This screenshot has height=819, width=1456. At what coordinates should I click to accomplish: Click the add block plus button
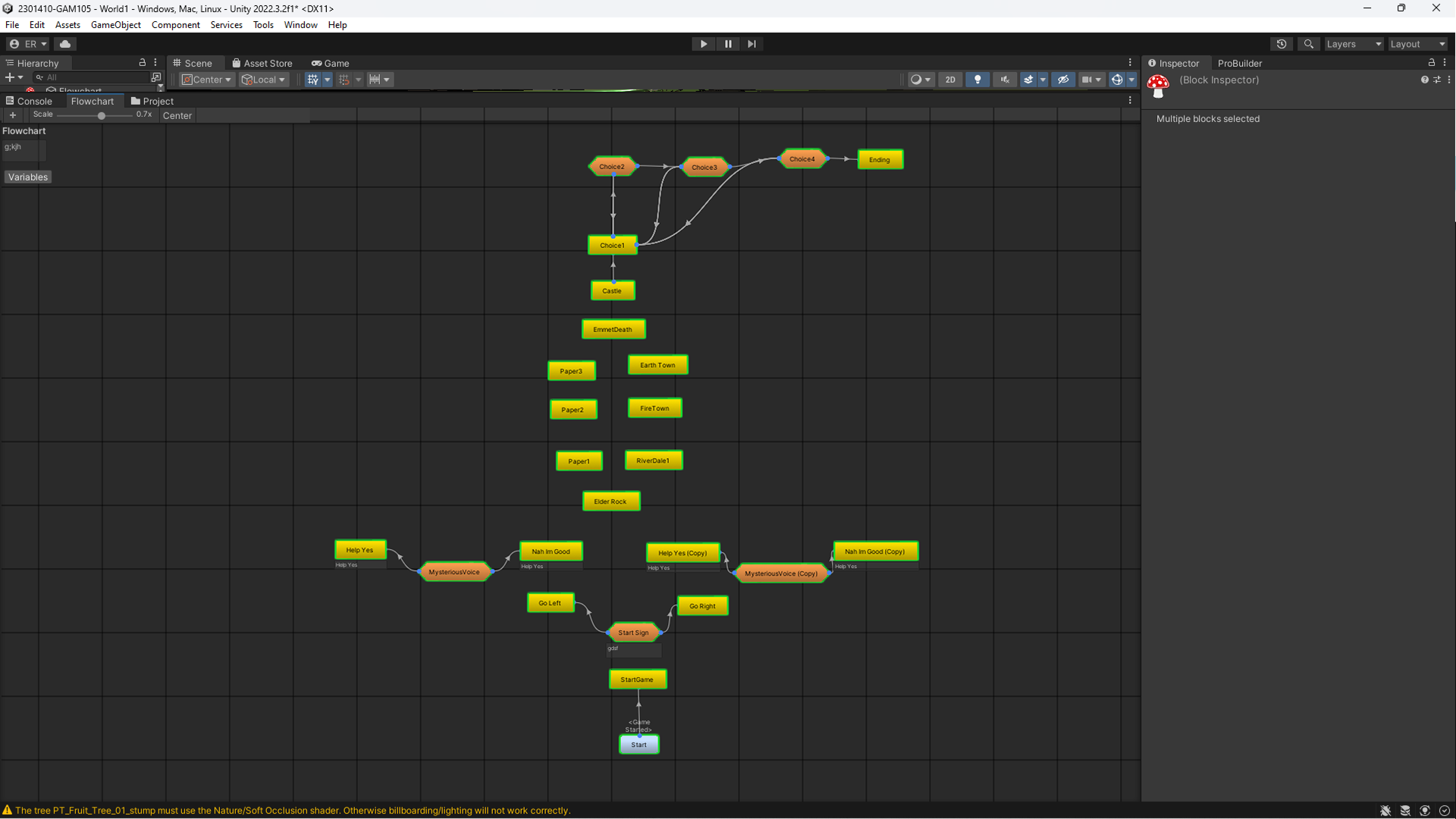(13, 115)
